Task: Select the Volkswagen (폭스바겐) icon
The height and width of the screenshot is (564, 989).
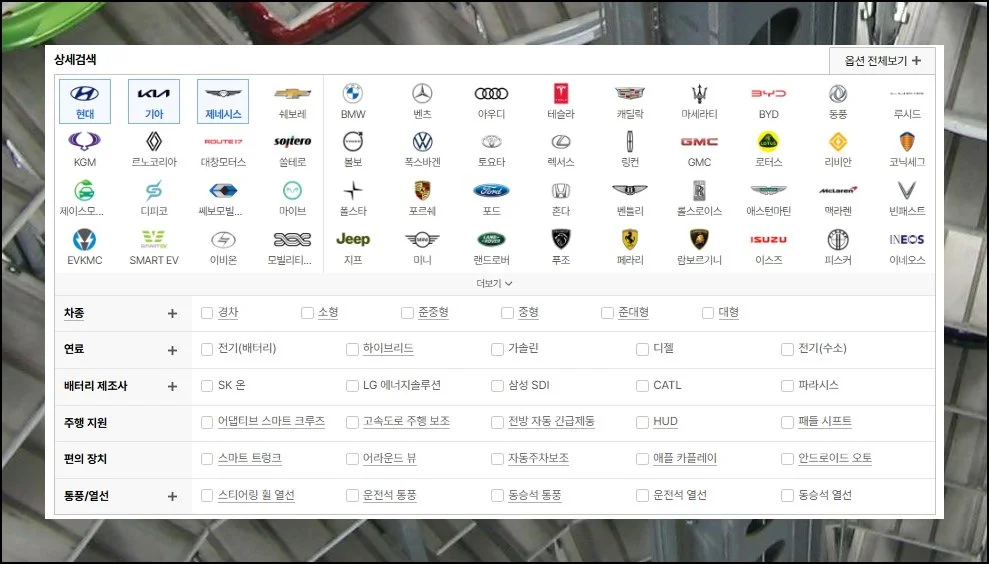Action: click(x=422, y=142)
